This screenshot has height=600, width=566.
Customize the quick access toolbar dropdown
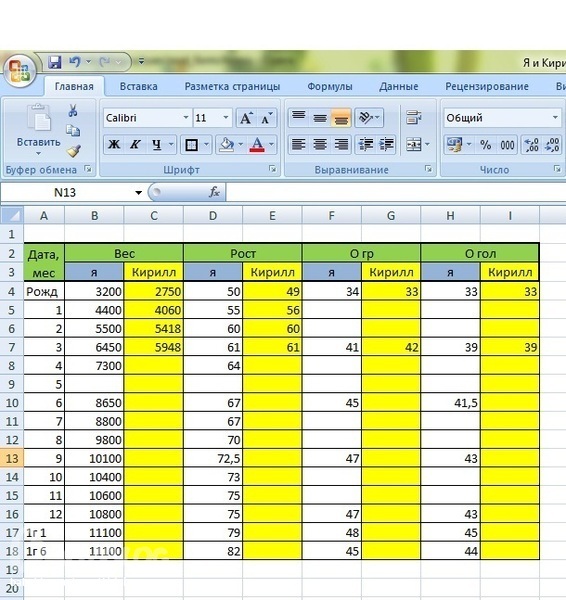(141, 61)
